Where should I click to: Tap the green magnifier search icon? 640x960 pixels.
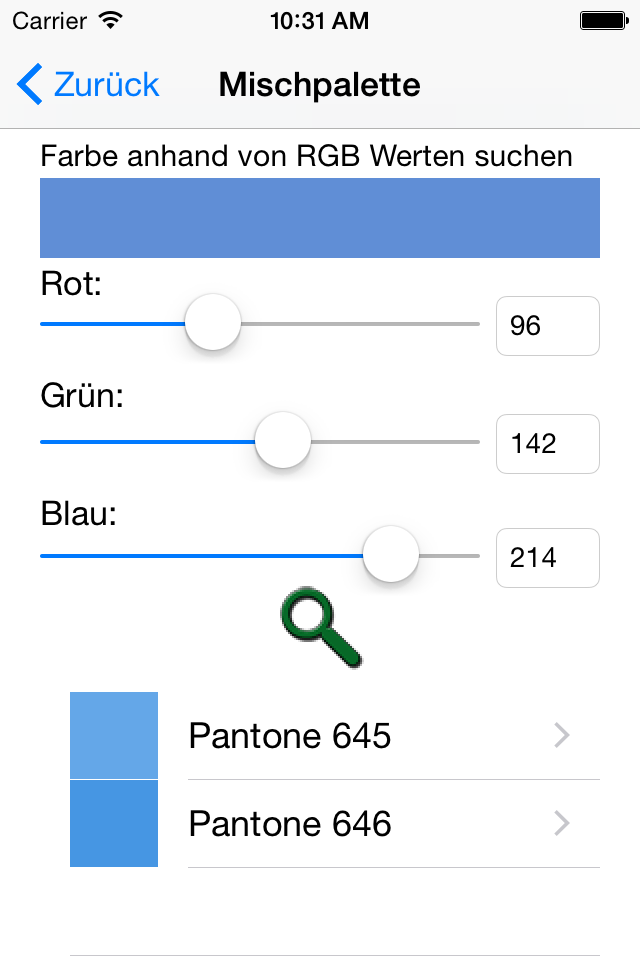(x=320, y=626)
